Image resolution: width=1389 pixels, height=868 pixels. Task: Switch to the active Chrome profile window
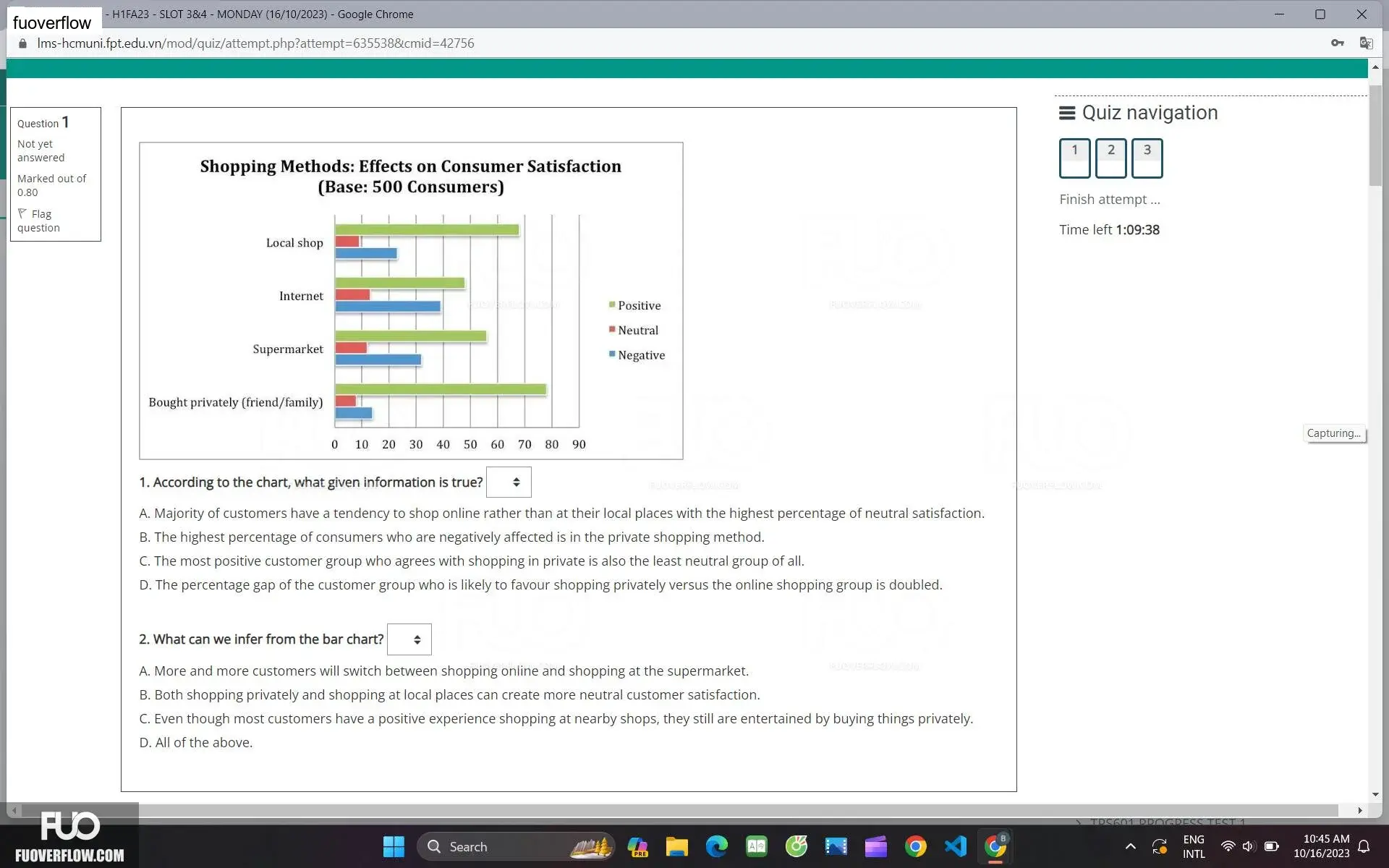[995, 846]
